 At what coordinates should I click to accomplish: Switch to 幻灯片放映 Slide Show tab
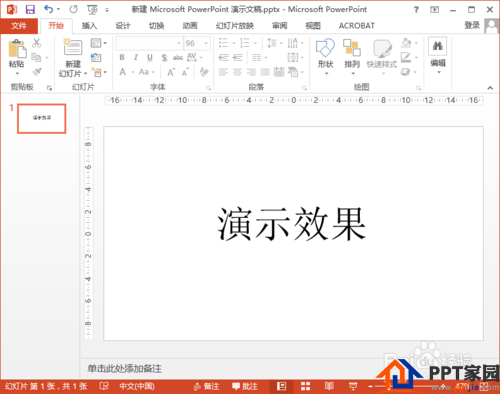(x=235, y=26)
